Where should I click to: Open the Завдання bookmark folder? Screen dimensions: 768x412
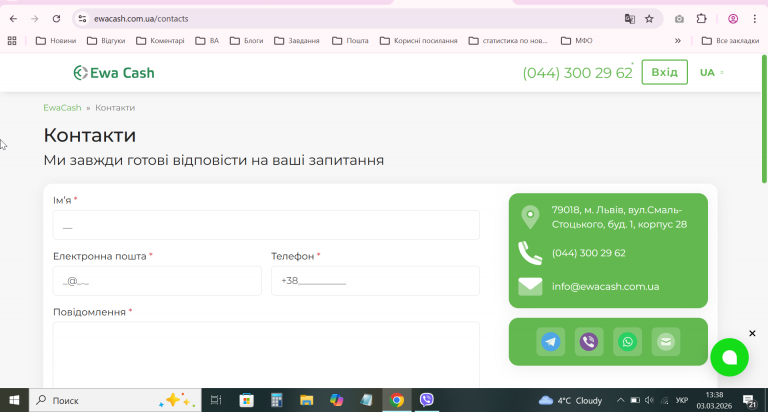[x=297, y=41]
